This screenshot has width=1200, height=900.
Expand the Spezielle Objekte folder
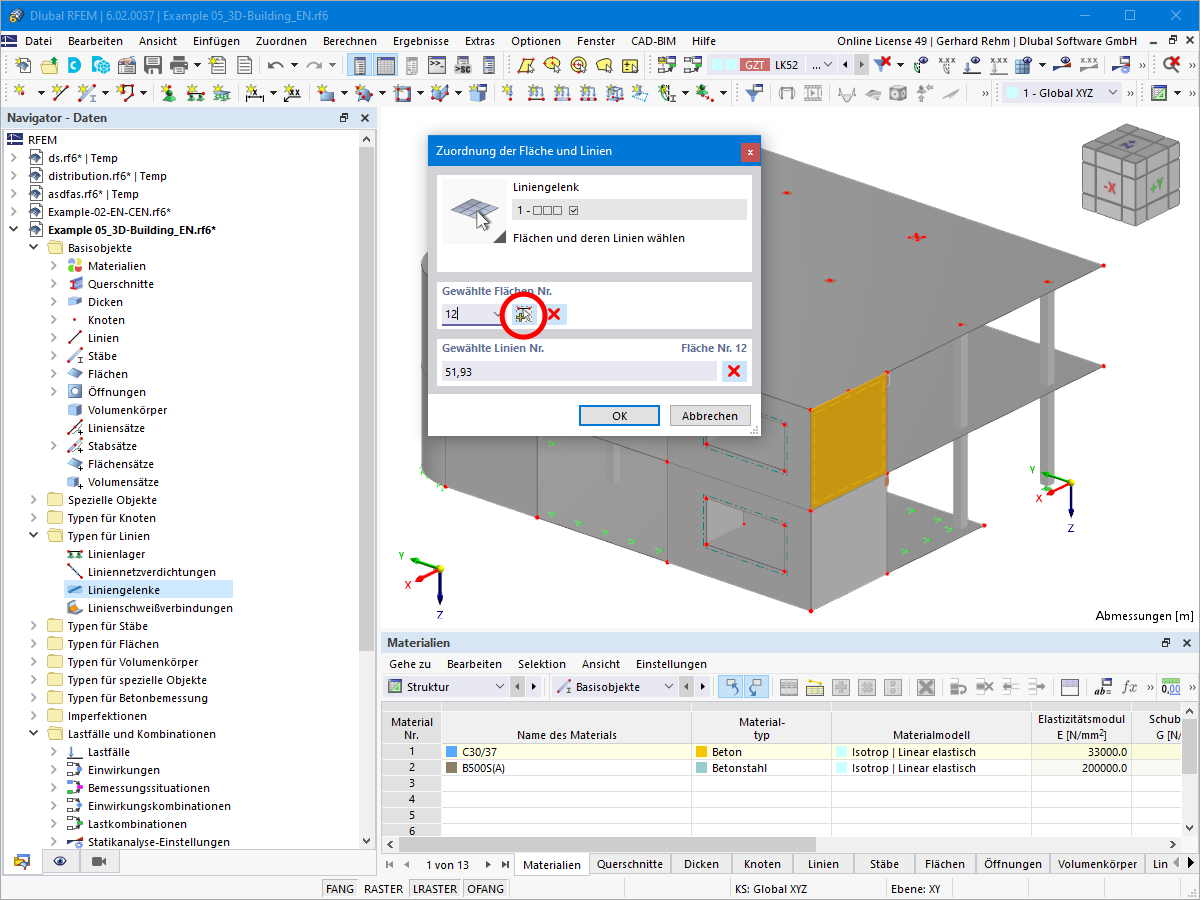point(34,500)
